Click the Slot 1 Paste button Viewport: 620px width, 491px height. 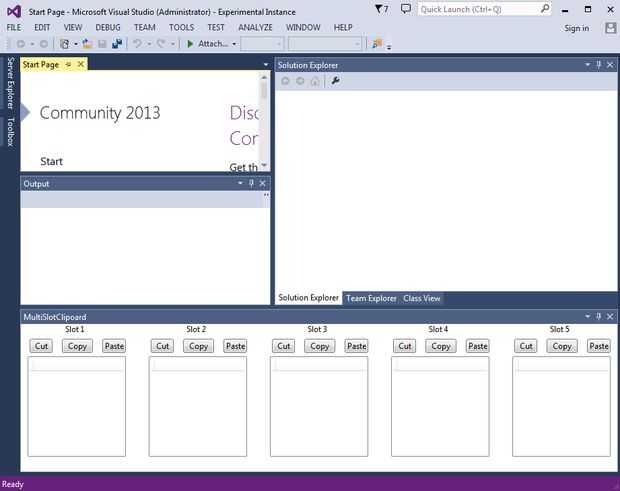tap(114, 346)
